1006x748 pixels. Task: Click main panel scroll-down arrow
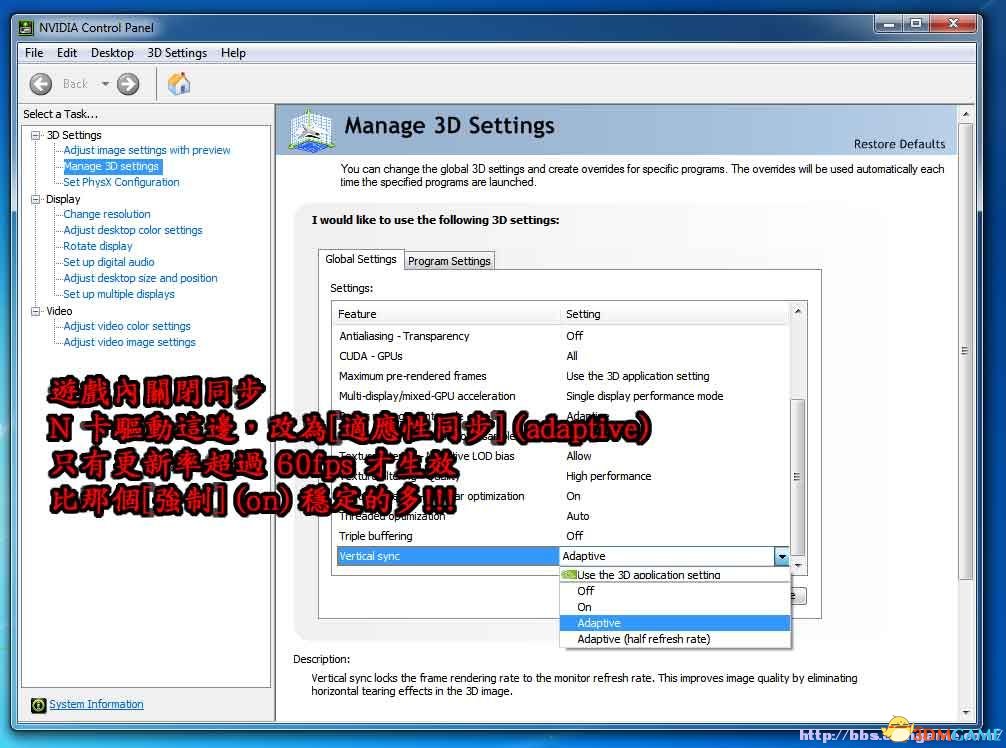tap(966, 713)
